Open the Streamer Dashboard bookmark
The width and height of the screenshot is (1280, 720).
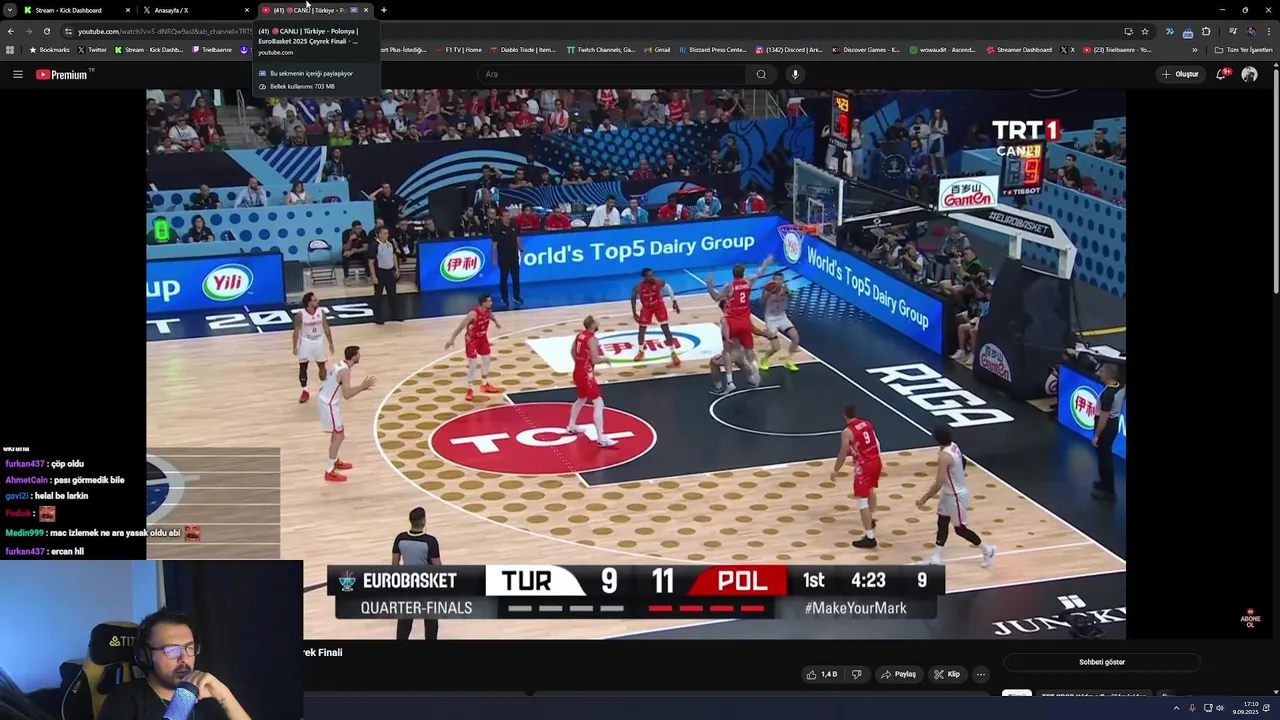coord(1019,49)
